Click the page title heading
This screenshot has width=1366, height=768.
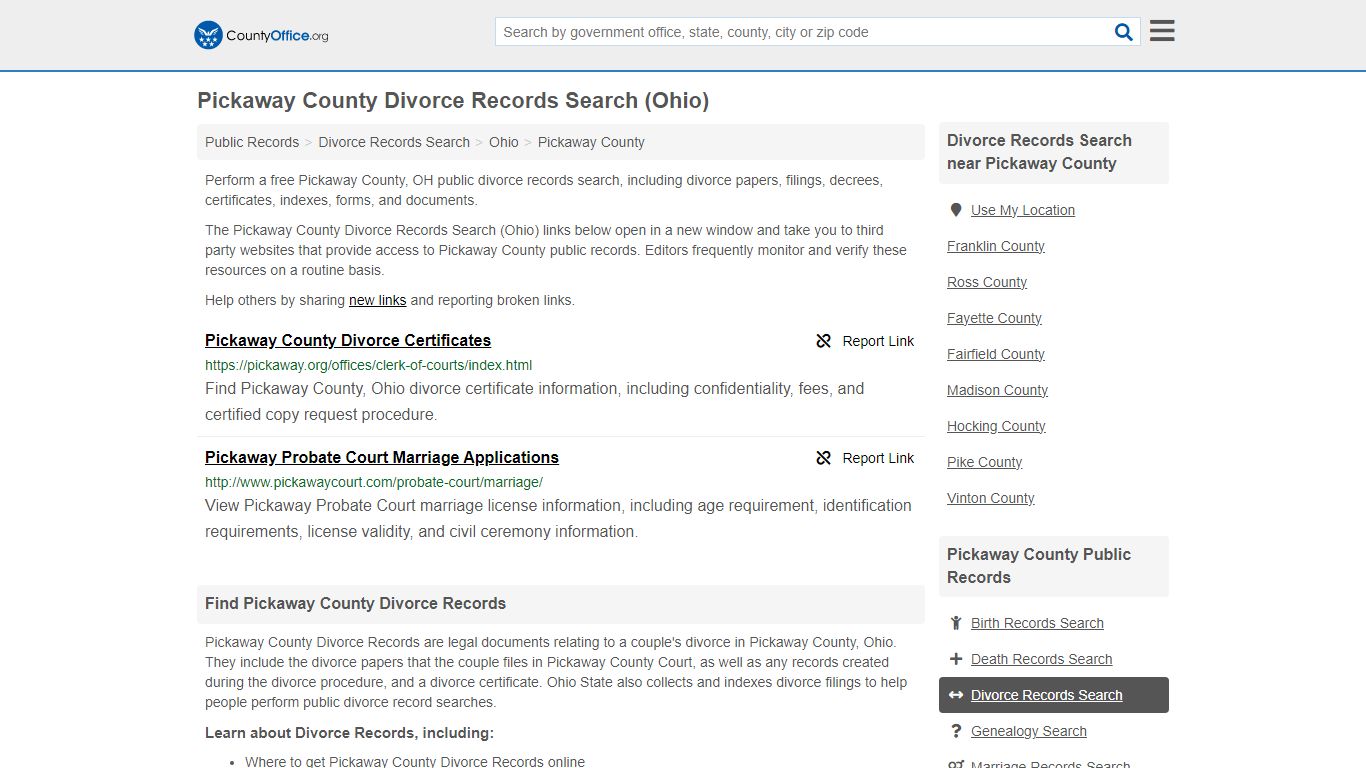point(453,101)
